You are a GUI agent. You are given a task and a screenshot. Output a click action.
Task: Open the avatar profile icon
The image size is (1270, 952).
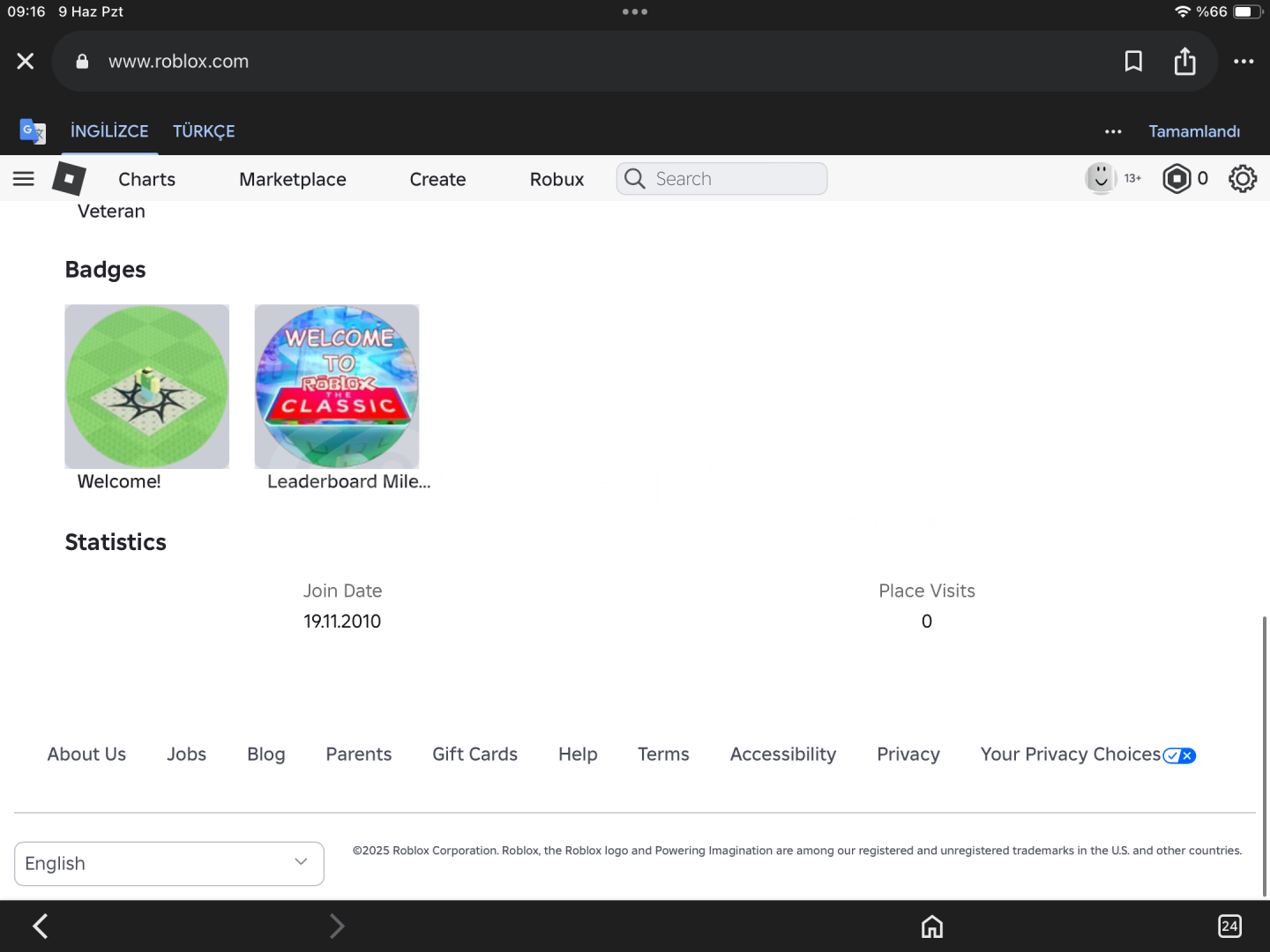coord(1100,178)
